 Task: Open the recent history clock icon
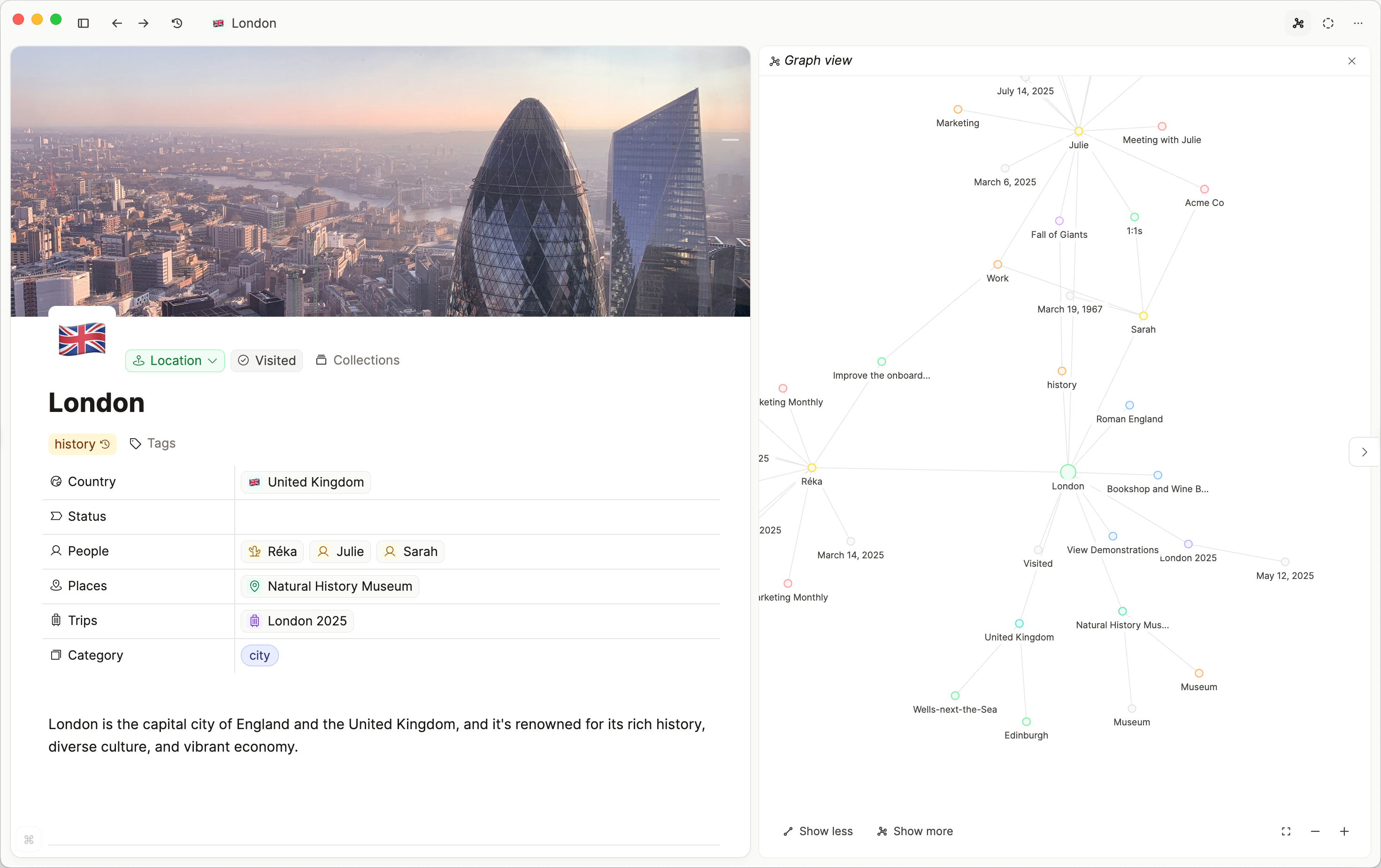coord(177,23)
